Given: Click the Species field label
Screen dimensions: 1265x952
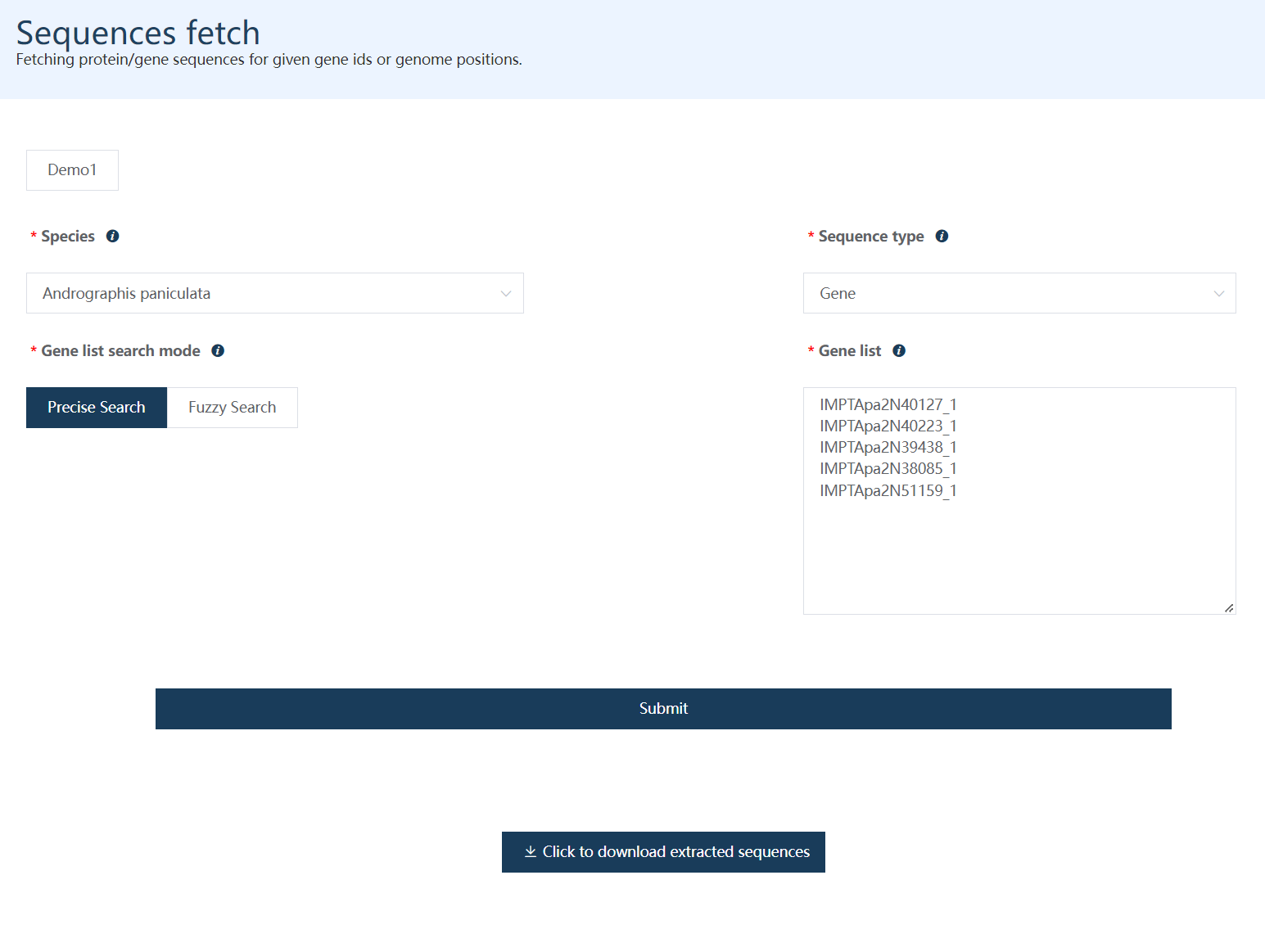Looking at the screenshot, I should click(x=68, y=236).
